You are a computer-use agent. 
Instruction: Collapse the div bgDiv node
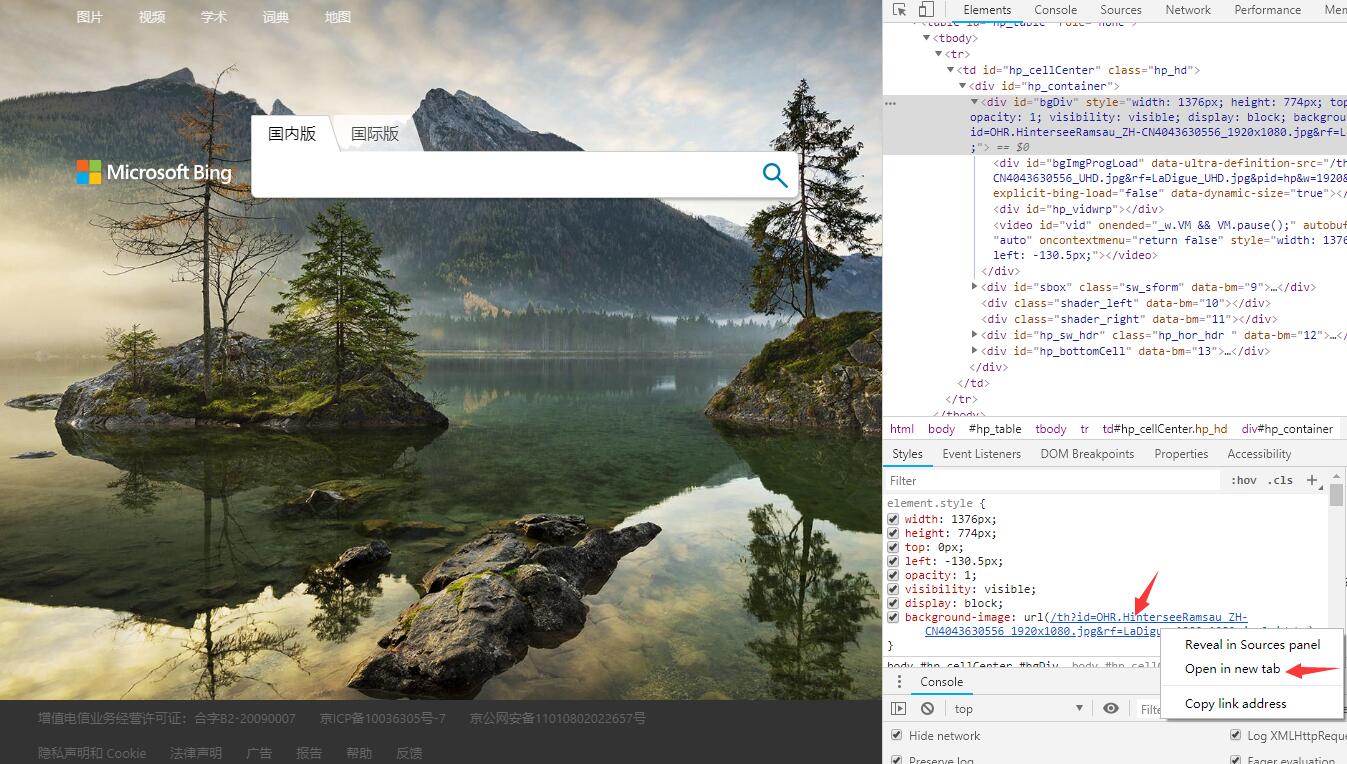(975, 102)
